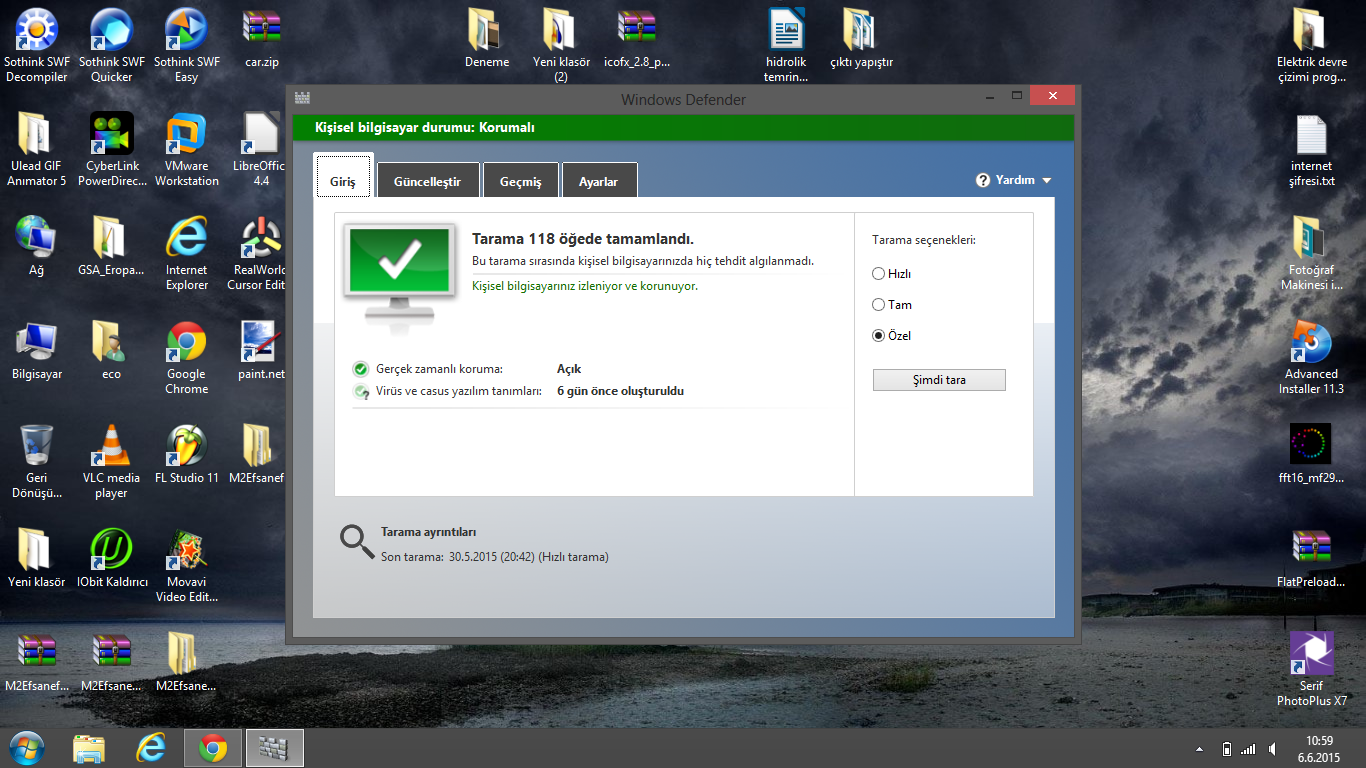The width and height of the screenshot is (1366, 768).
Task: Select Internet Explorer desktop shortcut
Action: [x=186, y=255]
